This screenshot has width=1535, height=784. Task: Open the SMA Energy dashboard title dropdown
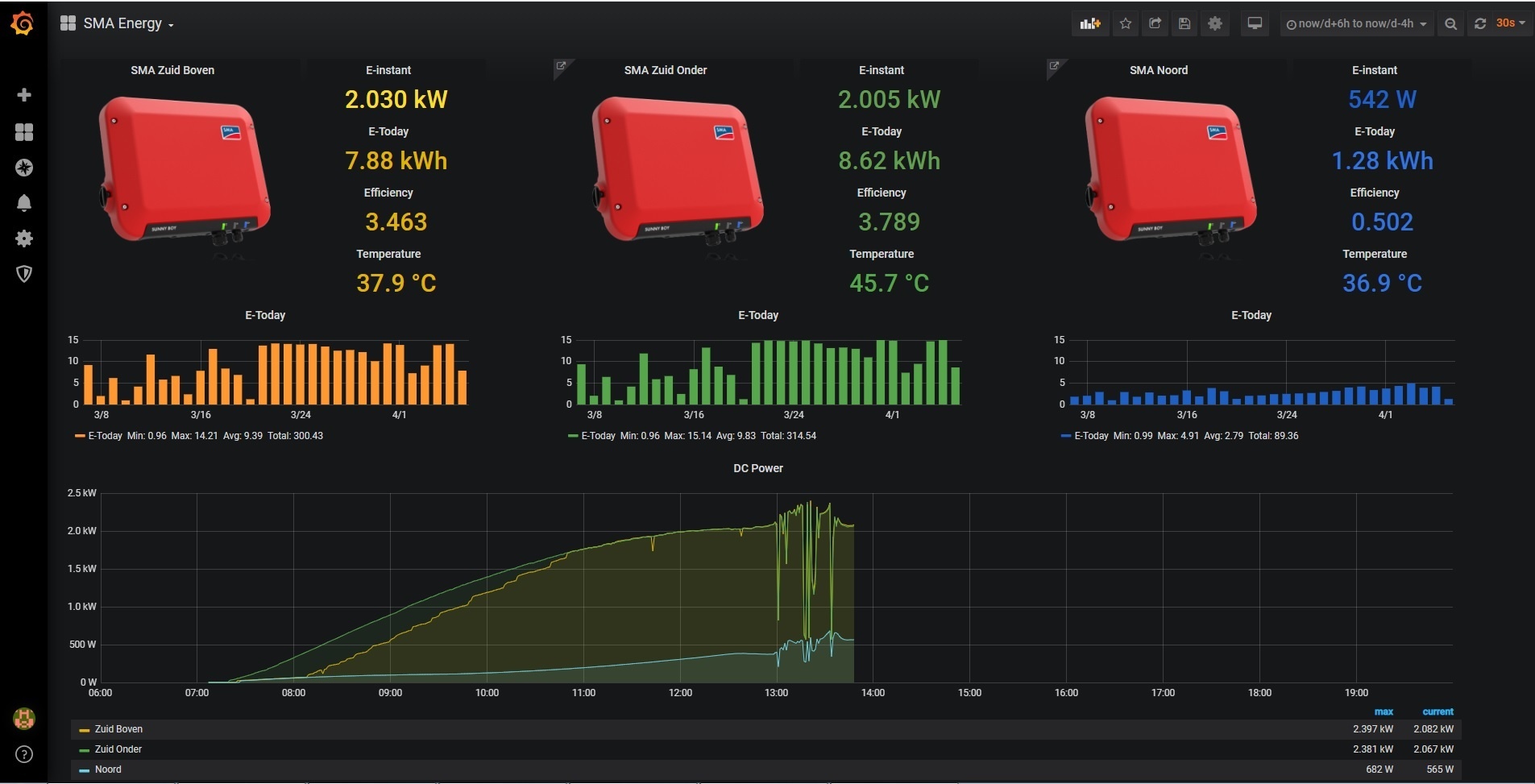(118, 23)
